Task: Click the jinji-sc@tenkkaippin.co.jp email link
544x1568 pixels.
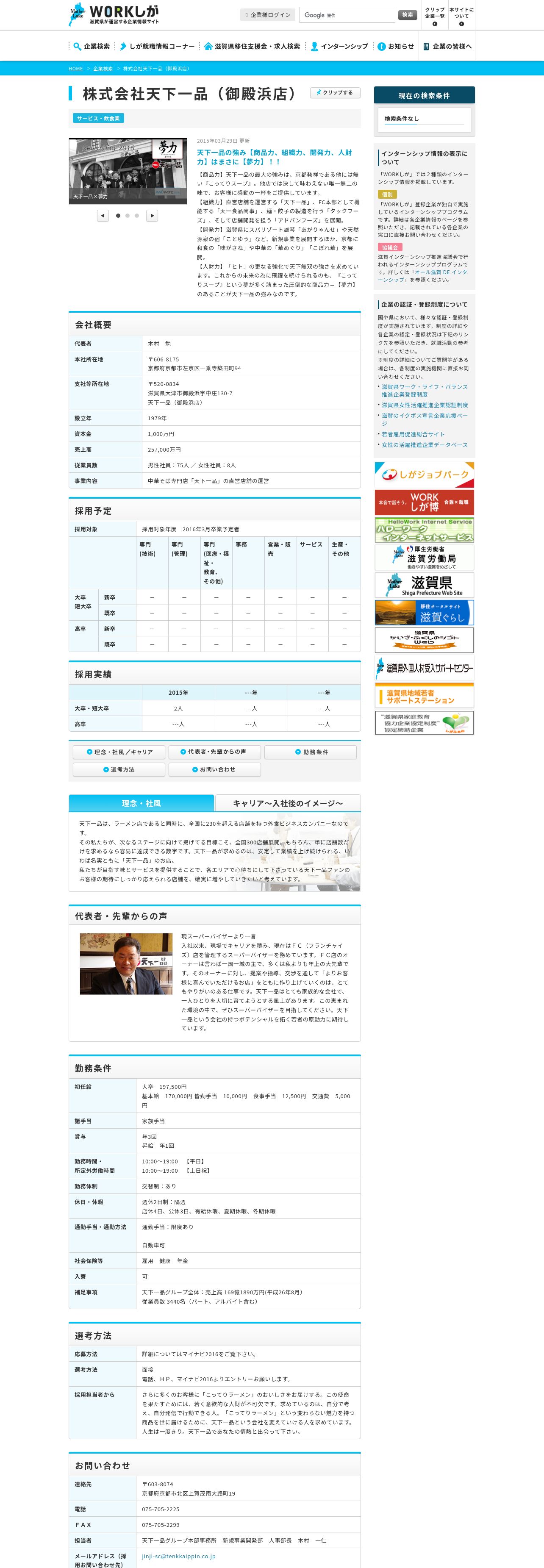Action: [179, 1556]
